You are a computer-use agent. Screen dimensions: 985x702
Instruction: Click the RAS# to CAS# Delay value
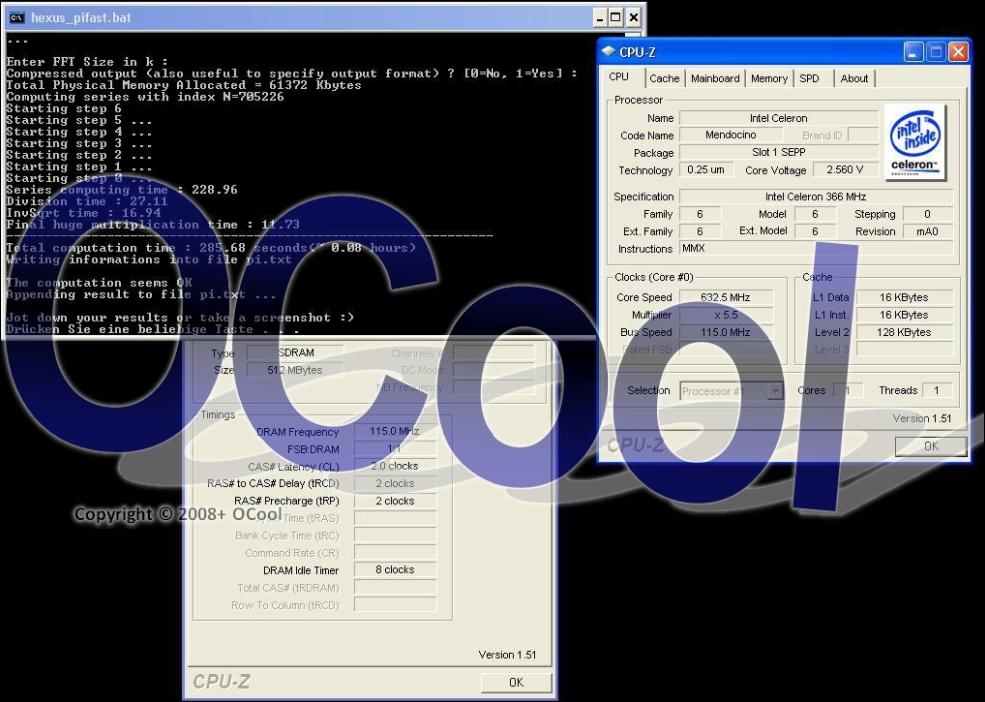tap(395, 483)
